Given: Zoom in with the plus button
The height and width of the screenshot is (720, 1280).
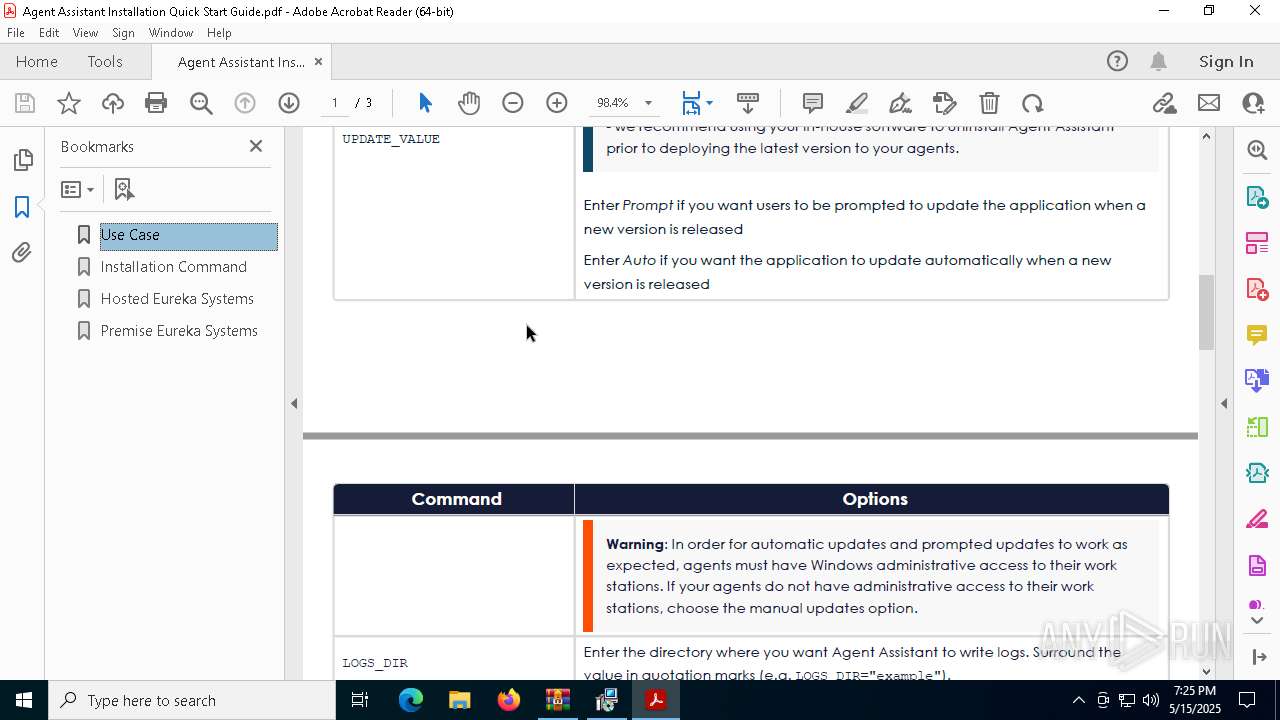Looking at the screenshot, I should 557,103.
